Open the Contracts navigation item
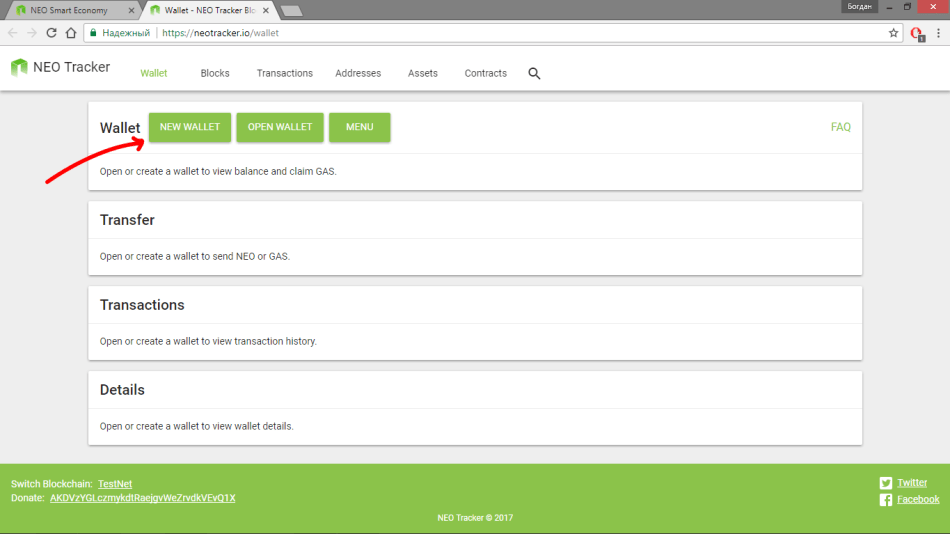The width and height of the screenshot is (950, 534). coord(485,73)
